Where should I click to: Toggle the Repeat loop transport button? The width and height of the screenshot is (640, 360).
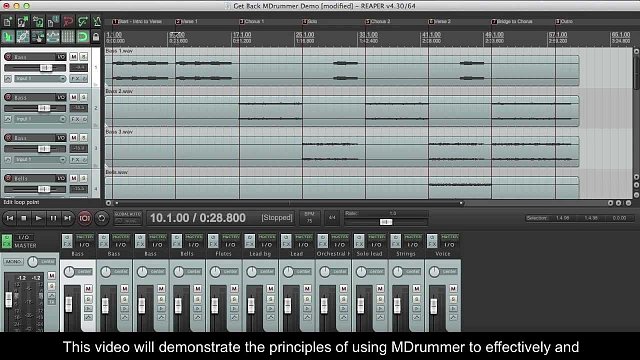click(101, 218)
